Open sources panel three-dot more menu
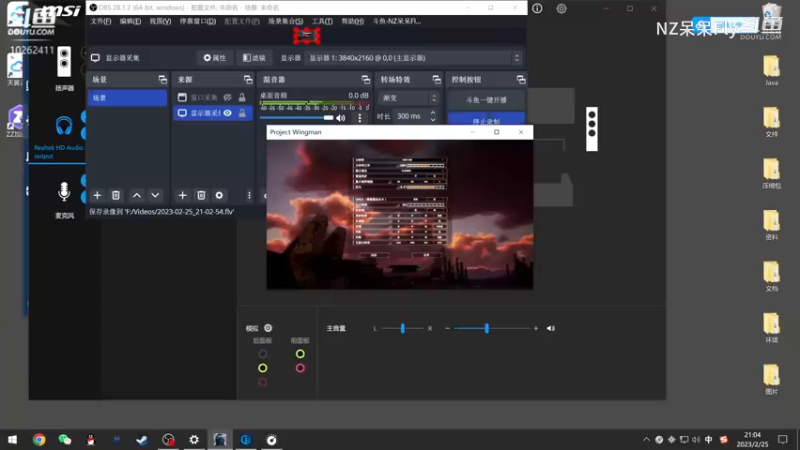Screen dimensions: 800x450 point(249,195)
